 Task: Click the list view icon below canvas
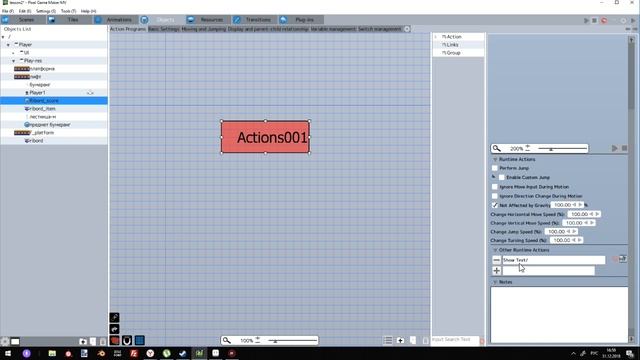388,340
